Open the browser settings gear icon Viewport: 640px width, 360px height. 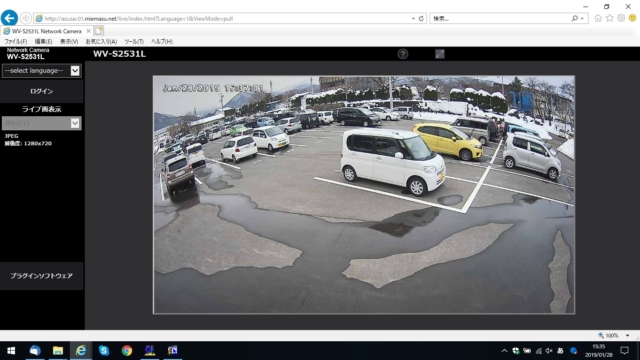pos(621,18)
